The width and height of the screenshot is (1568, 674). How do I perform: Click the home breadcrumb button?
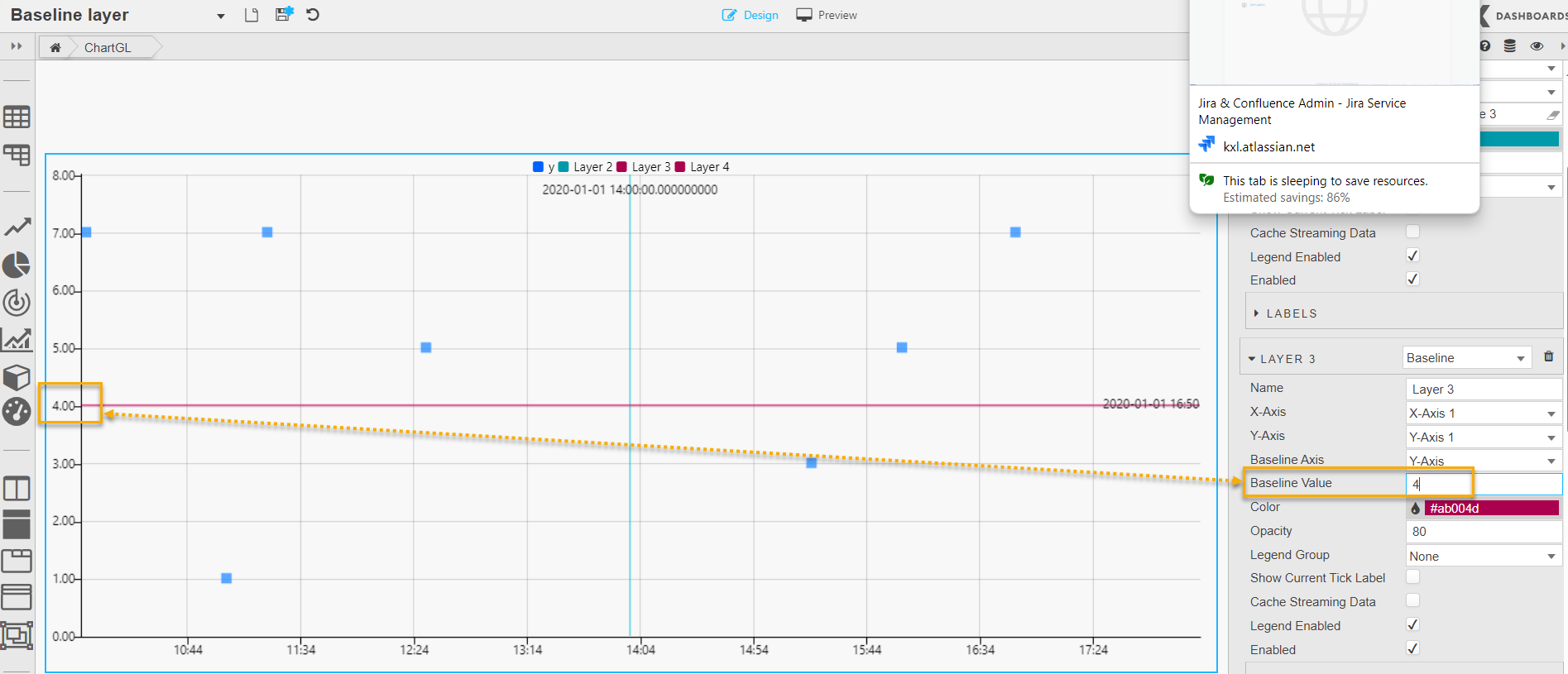tap(55, 48)
